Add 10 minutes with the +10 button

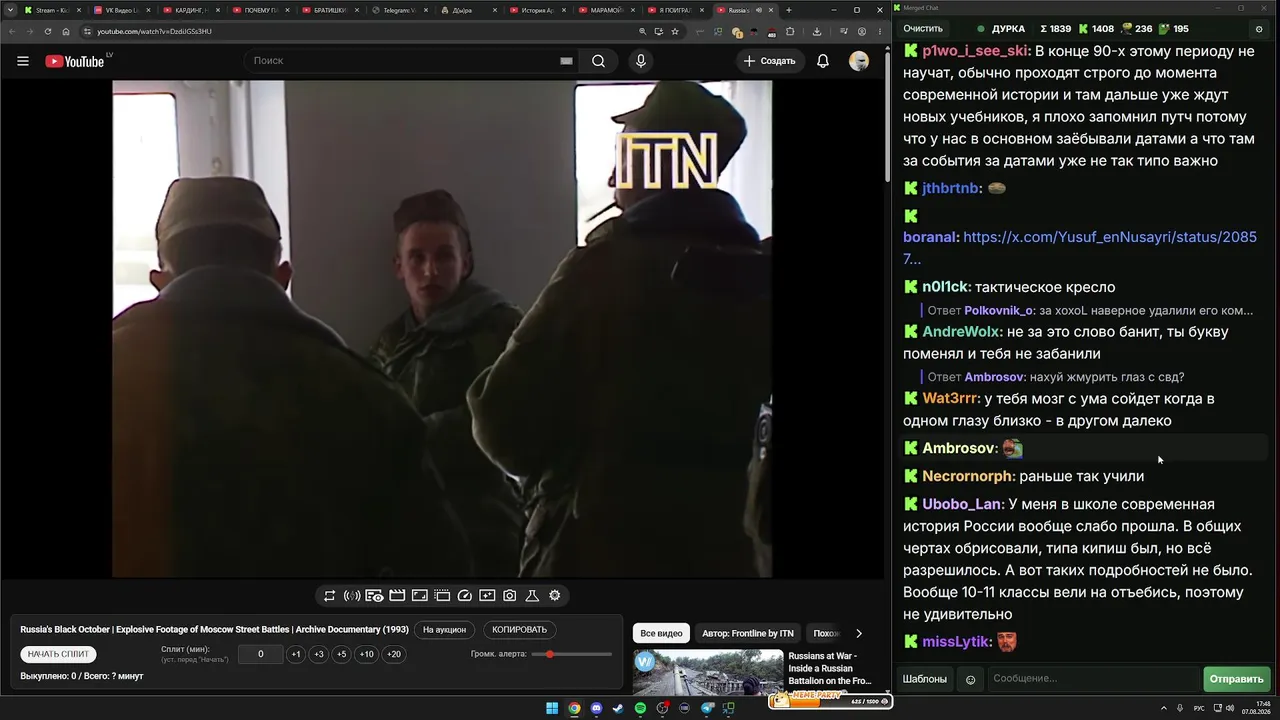tap(367, 654)
